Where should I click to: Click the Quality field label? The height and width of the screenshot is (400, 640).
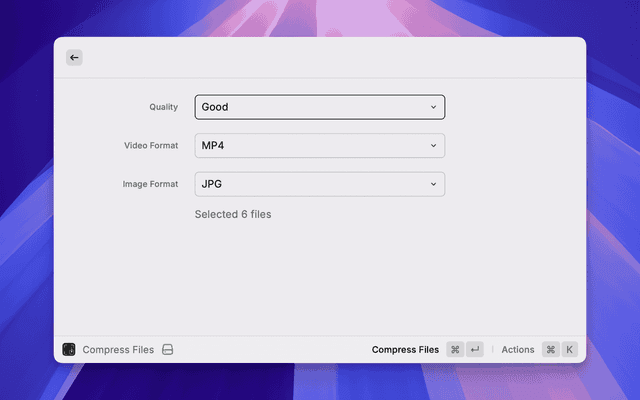pyautogui.click(x=163, y=107)
